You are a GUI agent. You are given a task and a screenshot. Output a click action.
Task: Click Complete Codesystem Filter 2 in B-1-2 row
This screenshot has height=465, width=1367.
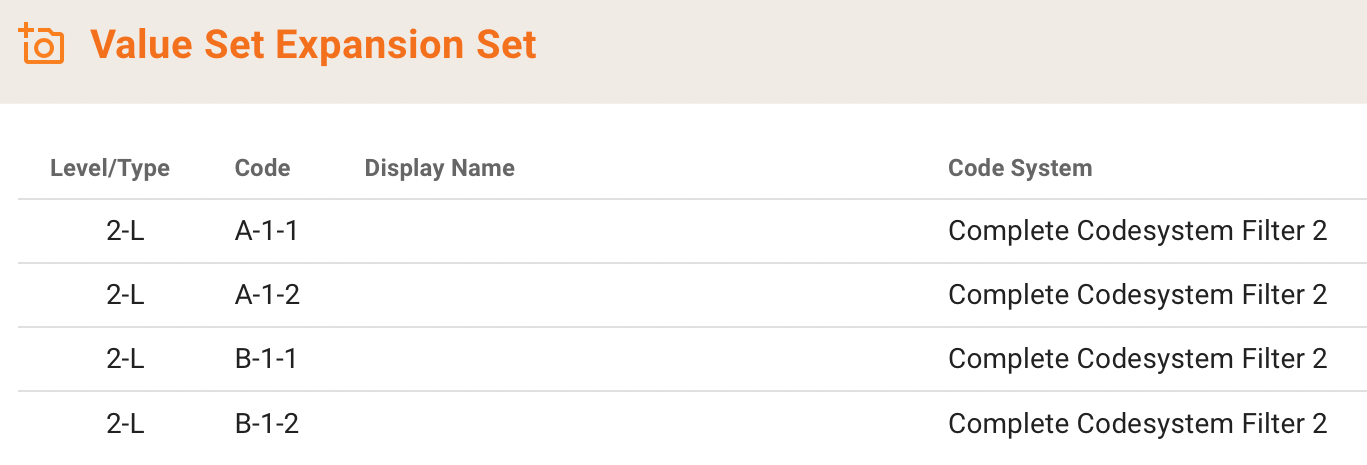(x=1137, y=424)
